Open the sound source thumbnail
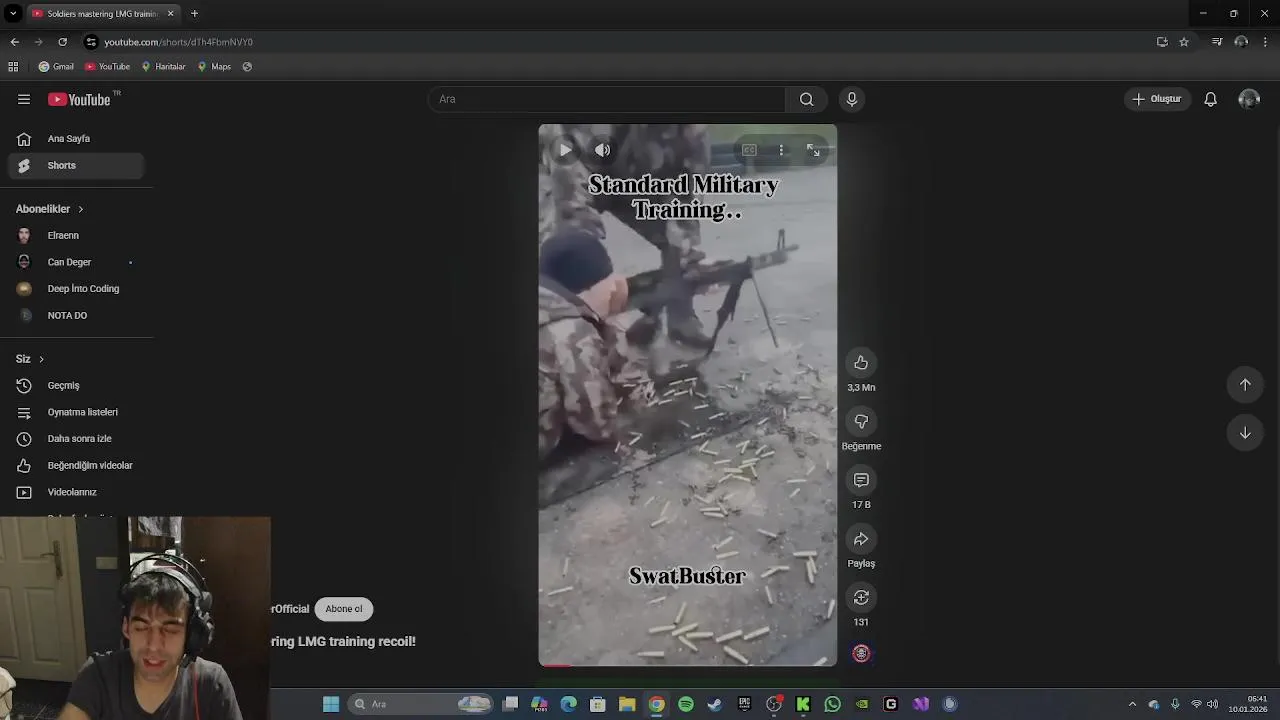The width and height of the screenshot is (1280, 720). [861, 653]
